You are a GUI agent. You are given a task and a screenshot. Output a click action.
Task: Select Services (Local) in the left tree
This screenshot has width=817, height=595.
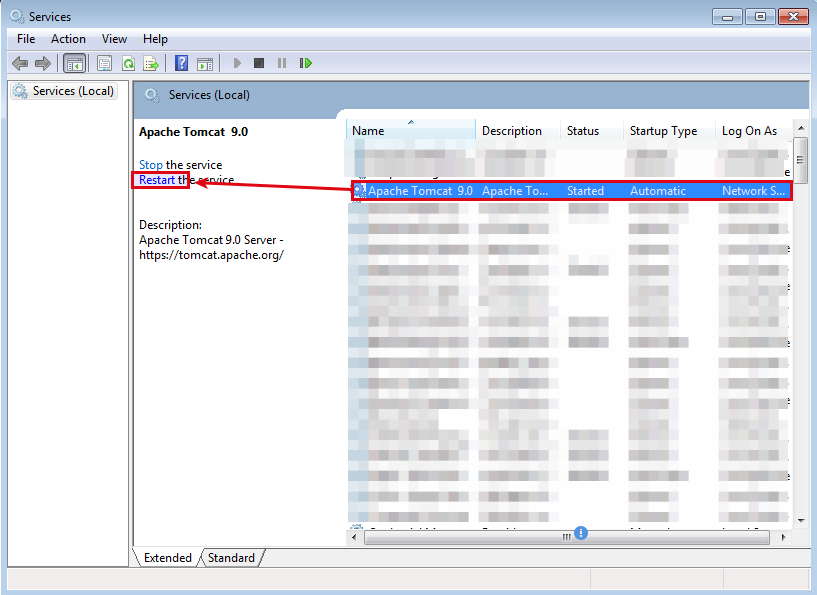pos(64,91)
